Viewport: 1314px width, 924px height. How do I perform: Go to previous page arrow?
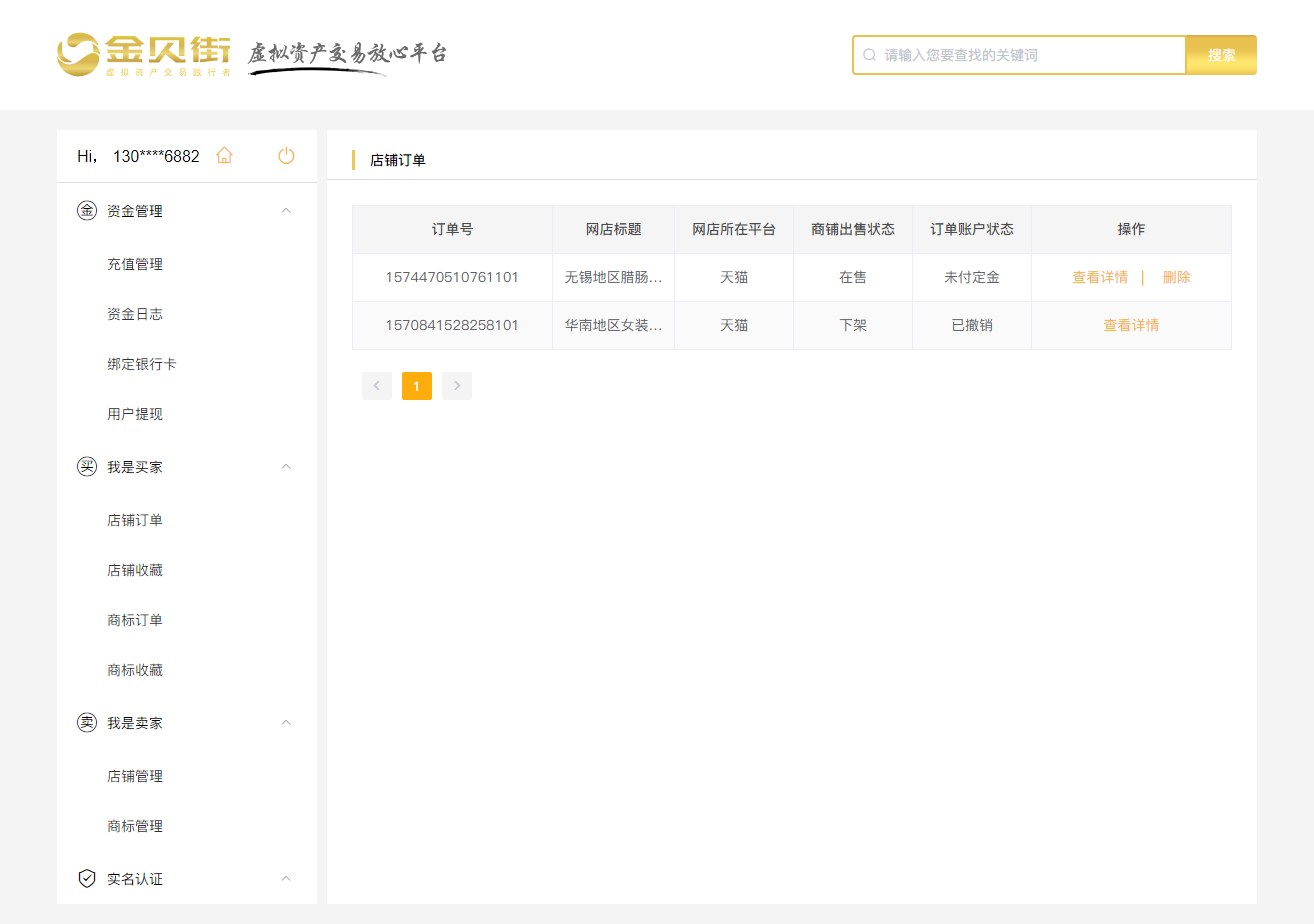pyautogui.click(x=377, y=386)
